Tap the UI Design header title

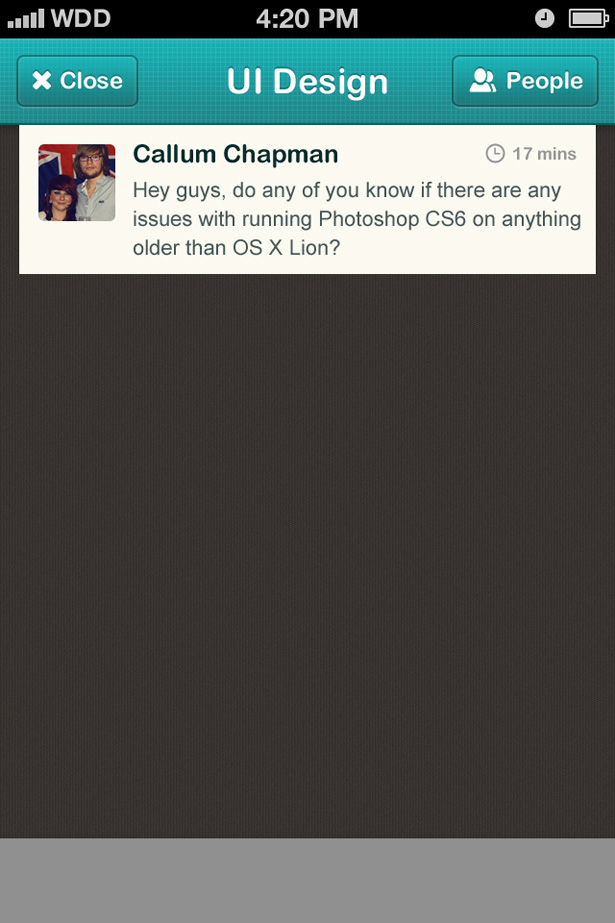pyautogui.click(x=307, y=82)
